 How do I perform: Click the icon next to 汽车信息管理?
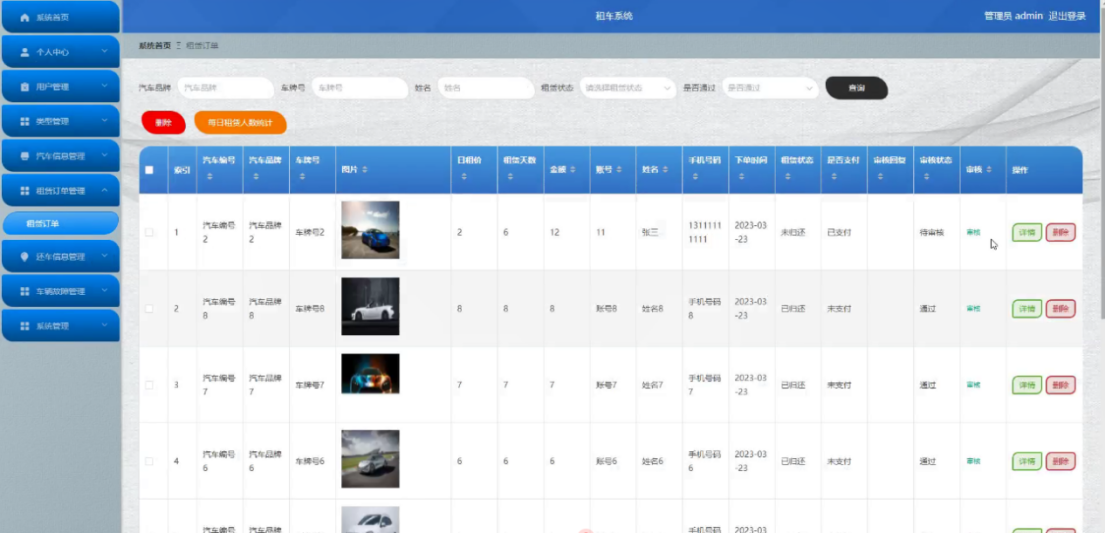coord(25,156)
